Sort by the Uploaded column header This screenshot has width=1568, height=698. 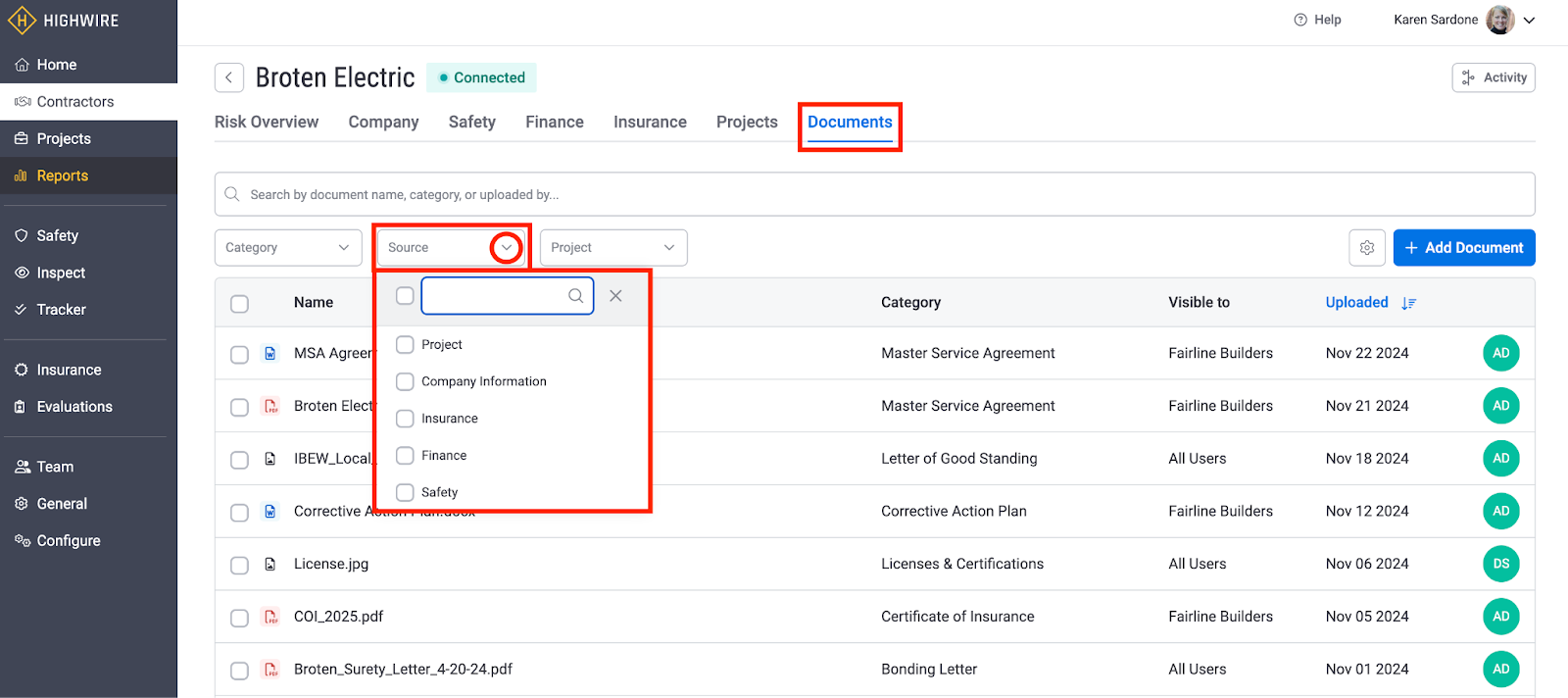pyautogui.click(x=1356, y=303)
